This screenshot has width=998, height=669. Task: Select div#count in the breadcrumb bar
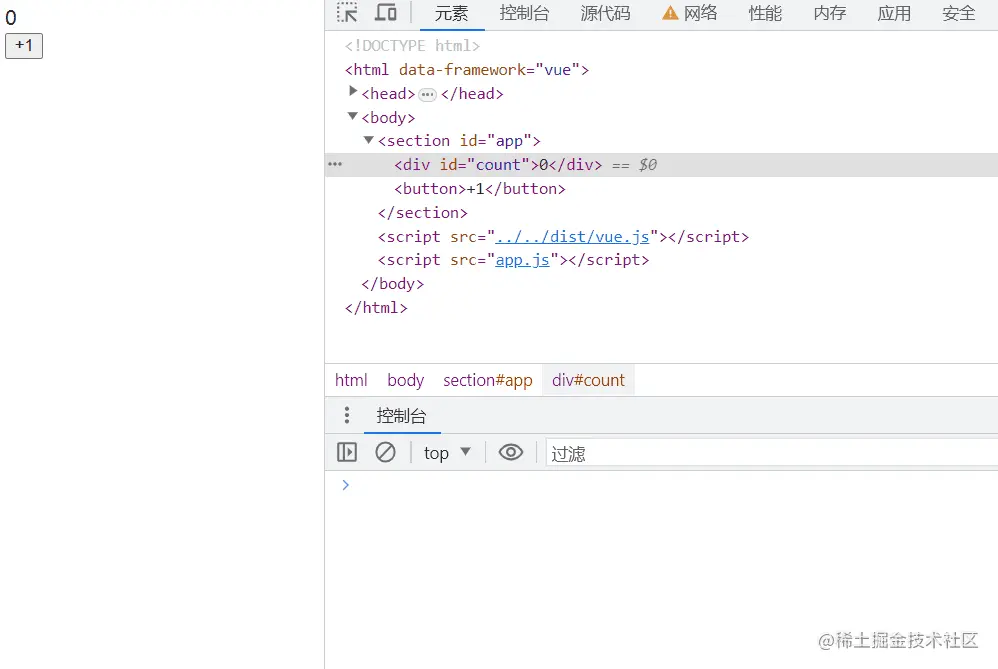[x=588, y=380]
